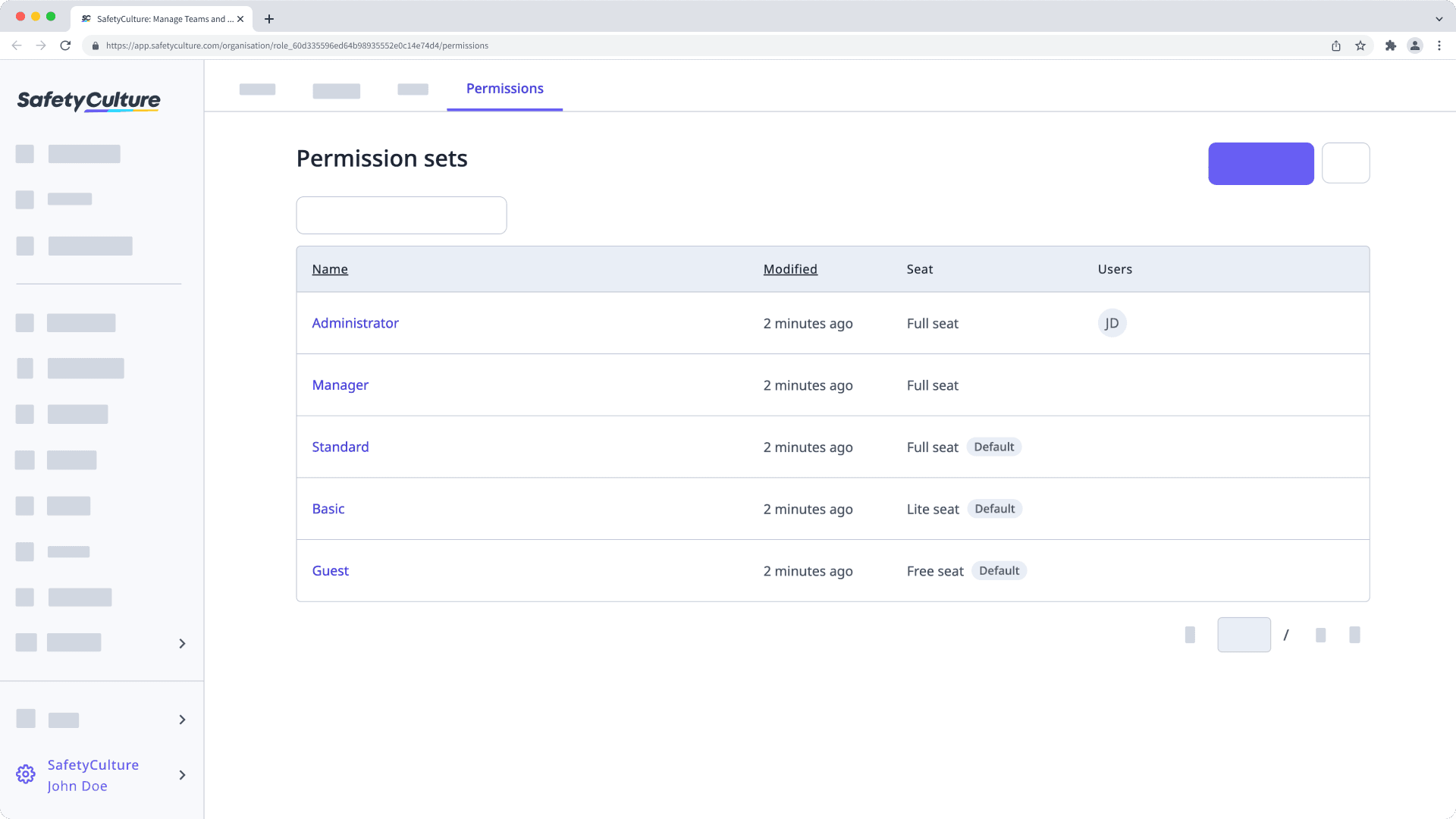Screen dimensions: 1456x819
Task: Select the Guest permission set row
Action: [x=833, y=570]
